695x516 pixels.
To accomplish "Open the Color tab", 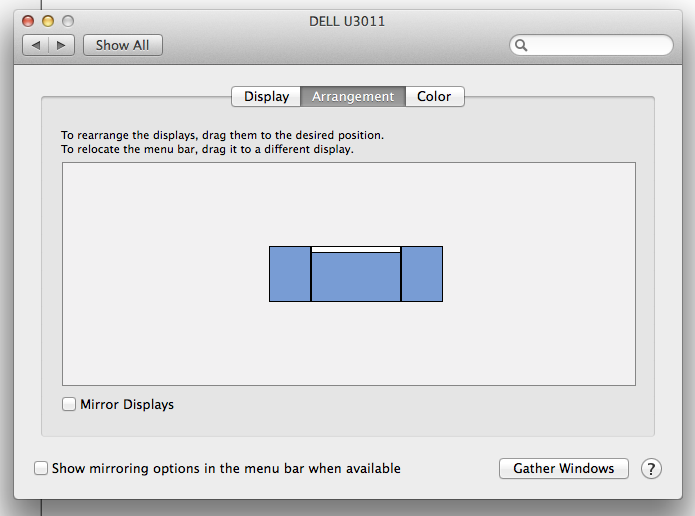I will [434, 97].
